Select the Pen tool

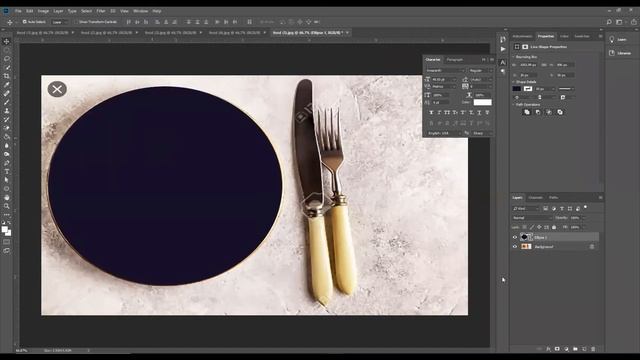tap(7, 163)
